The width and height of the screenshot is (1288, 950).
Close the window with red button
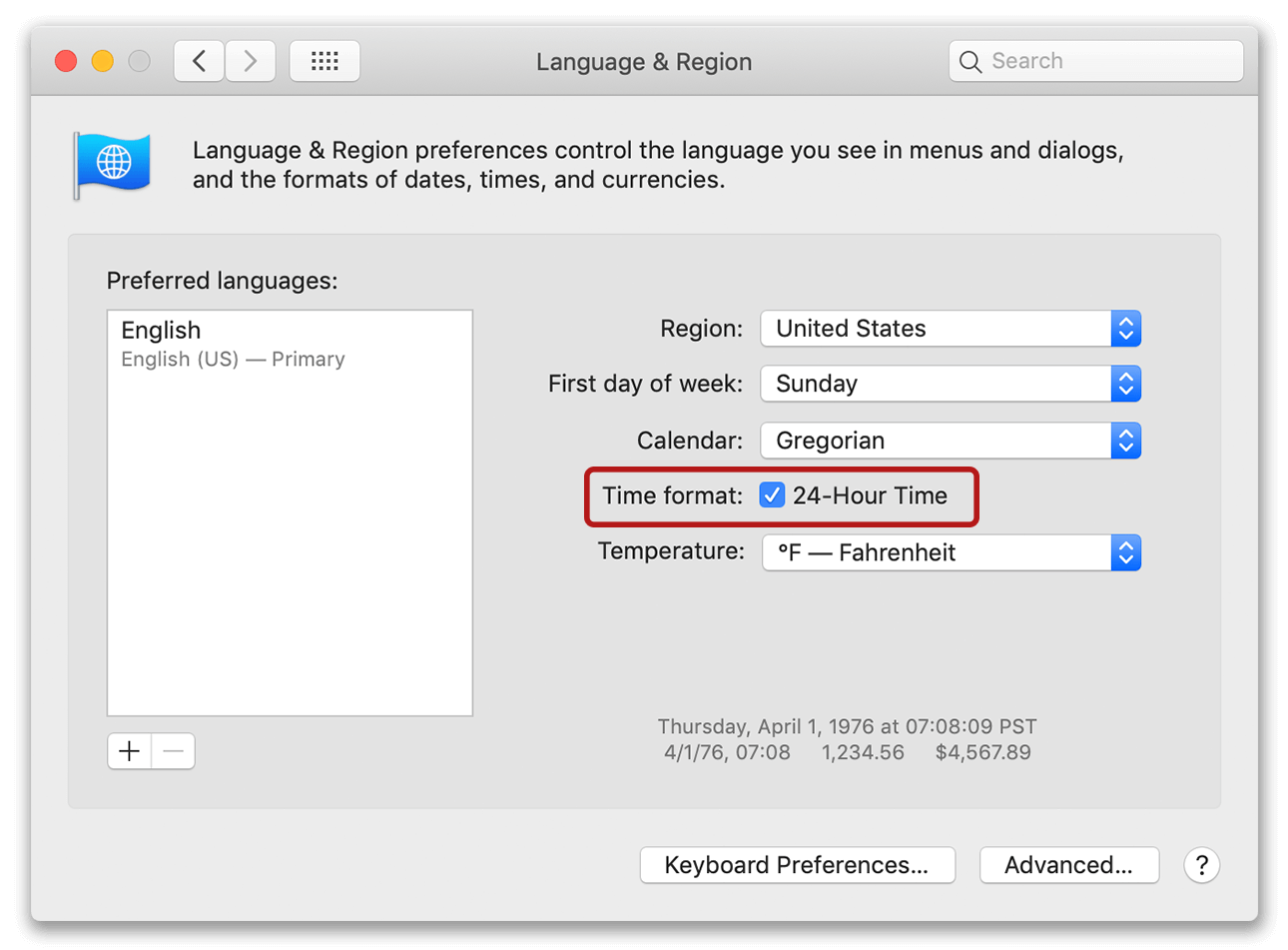coord(66,61)
